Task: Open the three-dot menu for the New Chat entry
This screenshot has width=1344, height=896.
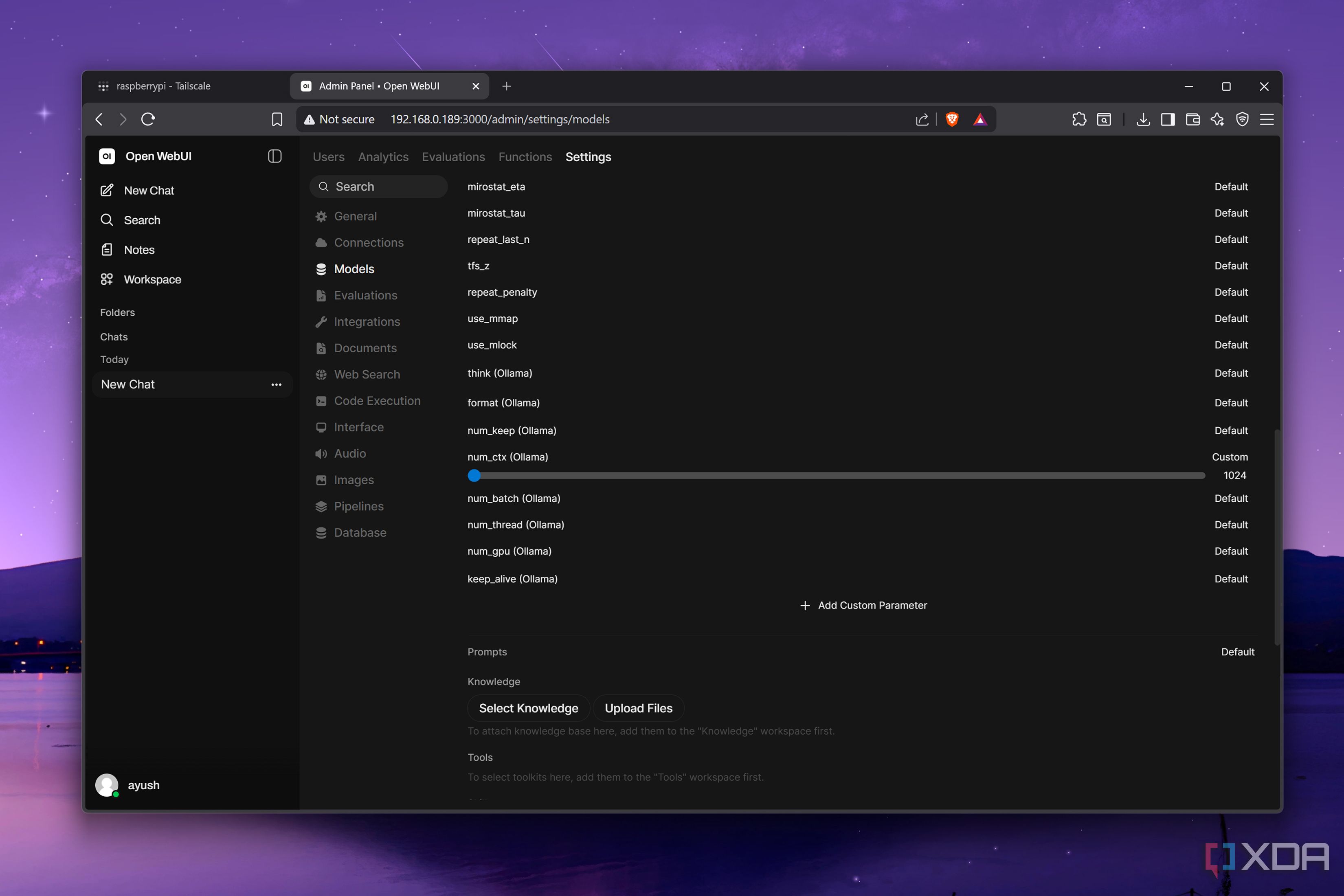Action: click(276, 384)
